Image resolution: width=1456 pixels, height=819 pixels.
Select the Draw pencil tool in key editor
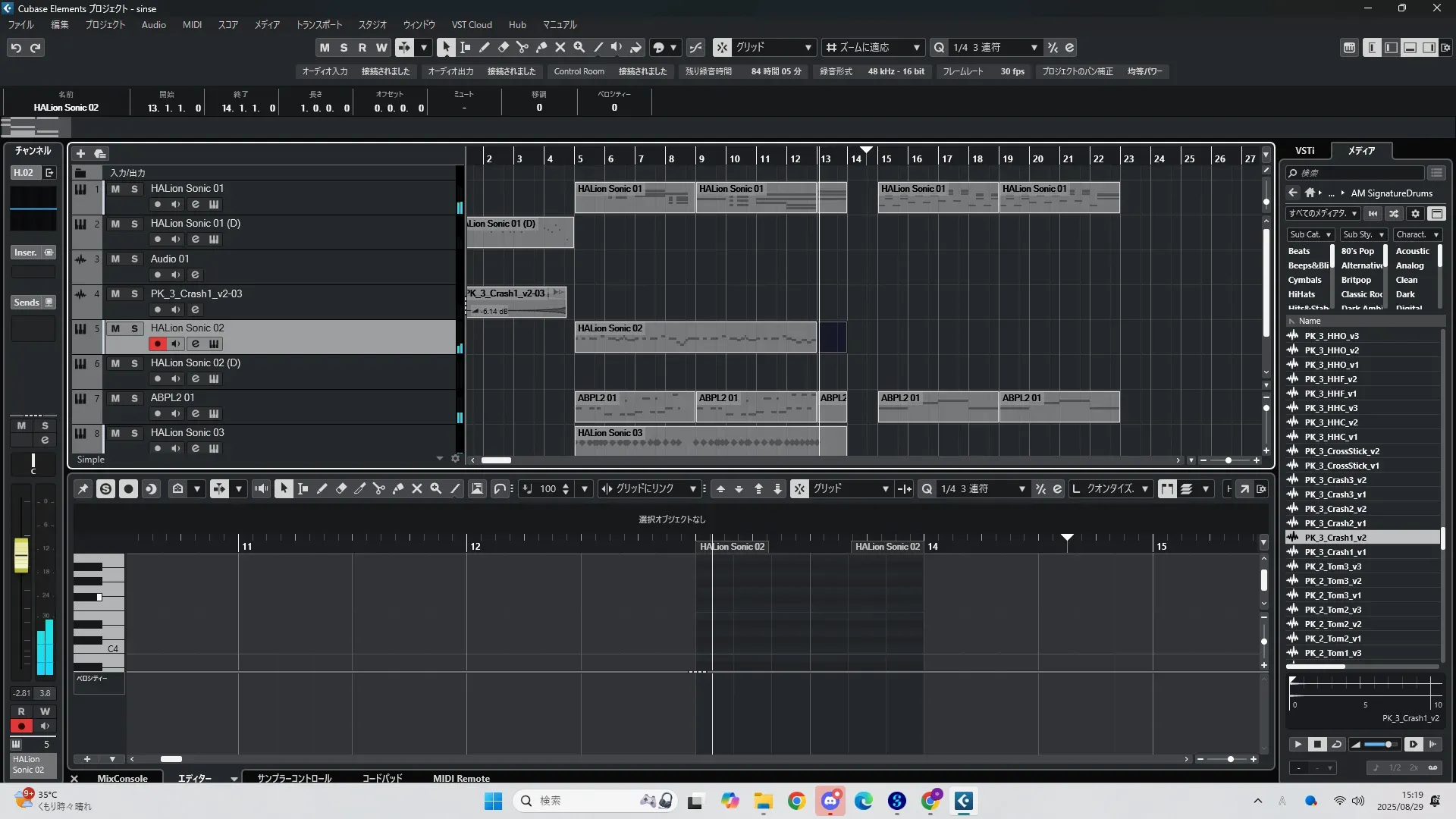322,489
